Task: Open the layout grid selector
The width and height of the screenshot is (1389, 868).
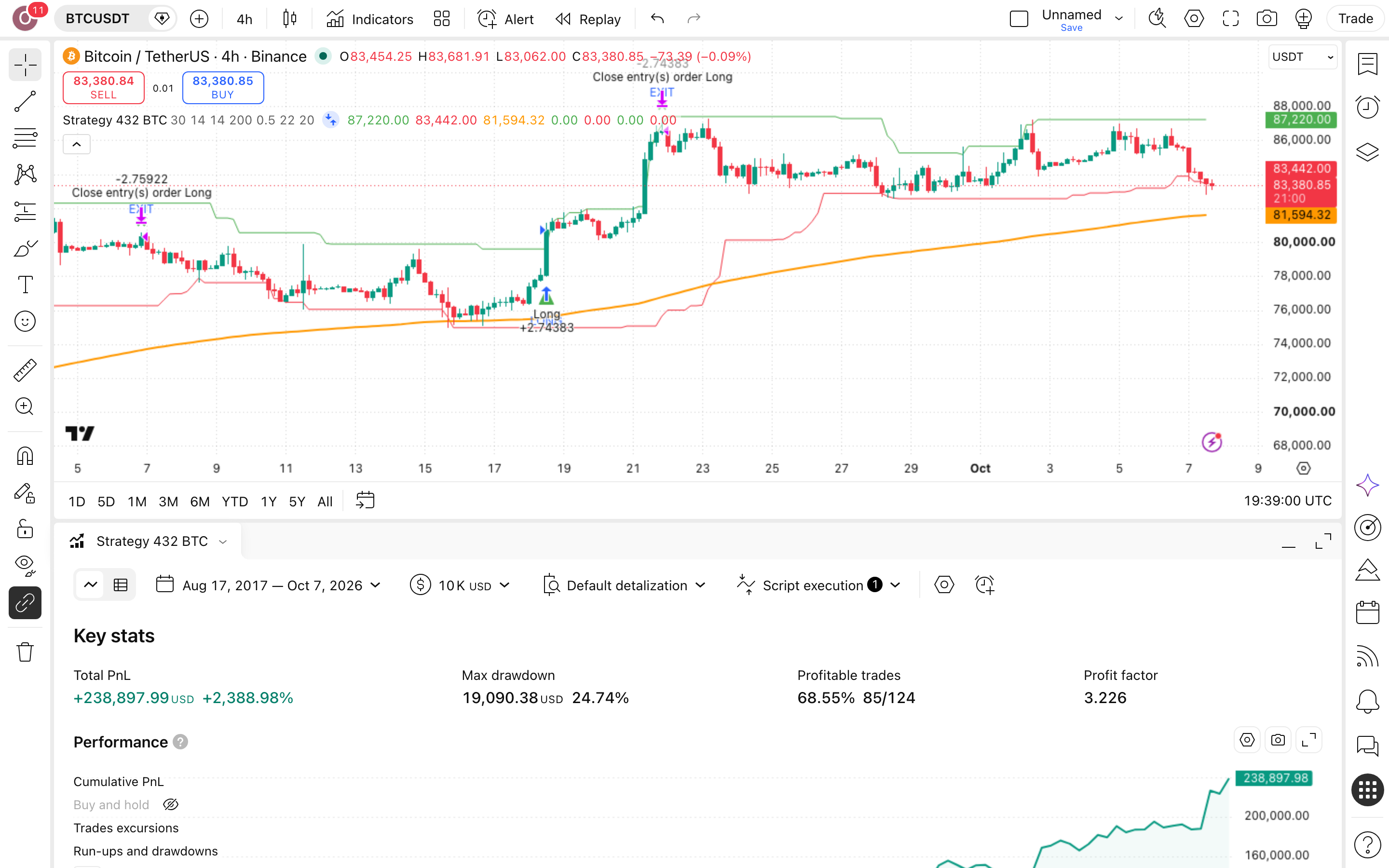Action: coord(441,19)
